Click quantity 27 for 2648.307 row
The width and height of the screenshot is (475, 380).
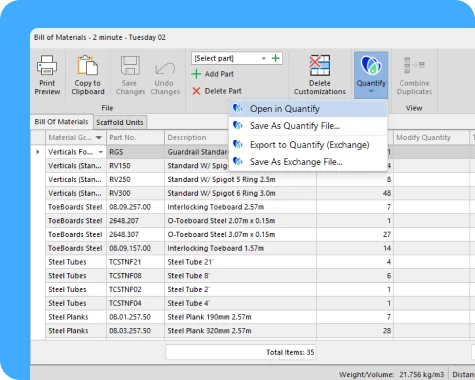(355, 234)
